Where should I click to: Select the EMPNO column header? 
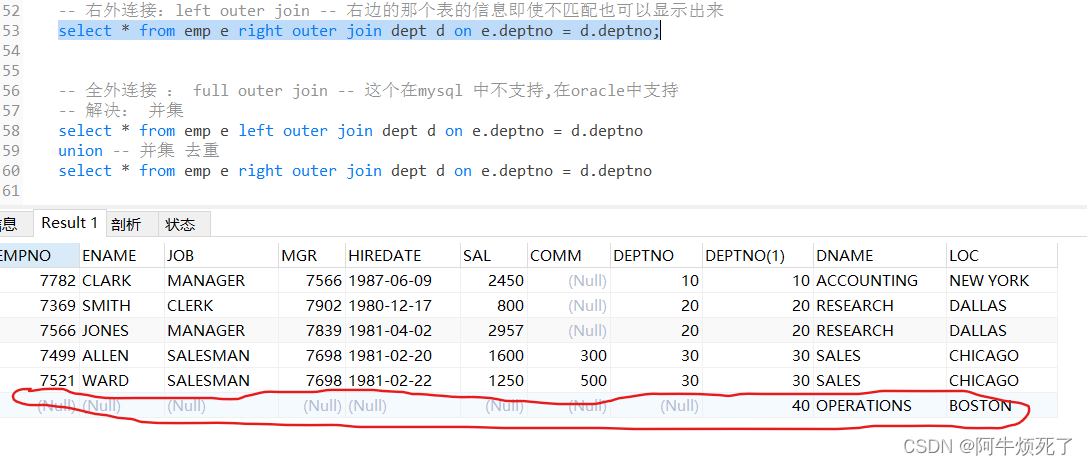(39, 255)
